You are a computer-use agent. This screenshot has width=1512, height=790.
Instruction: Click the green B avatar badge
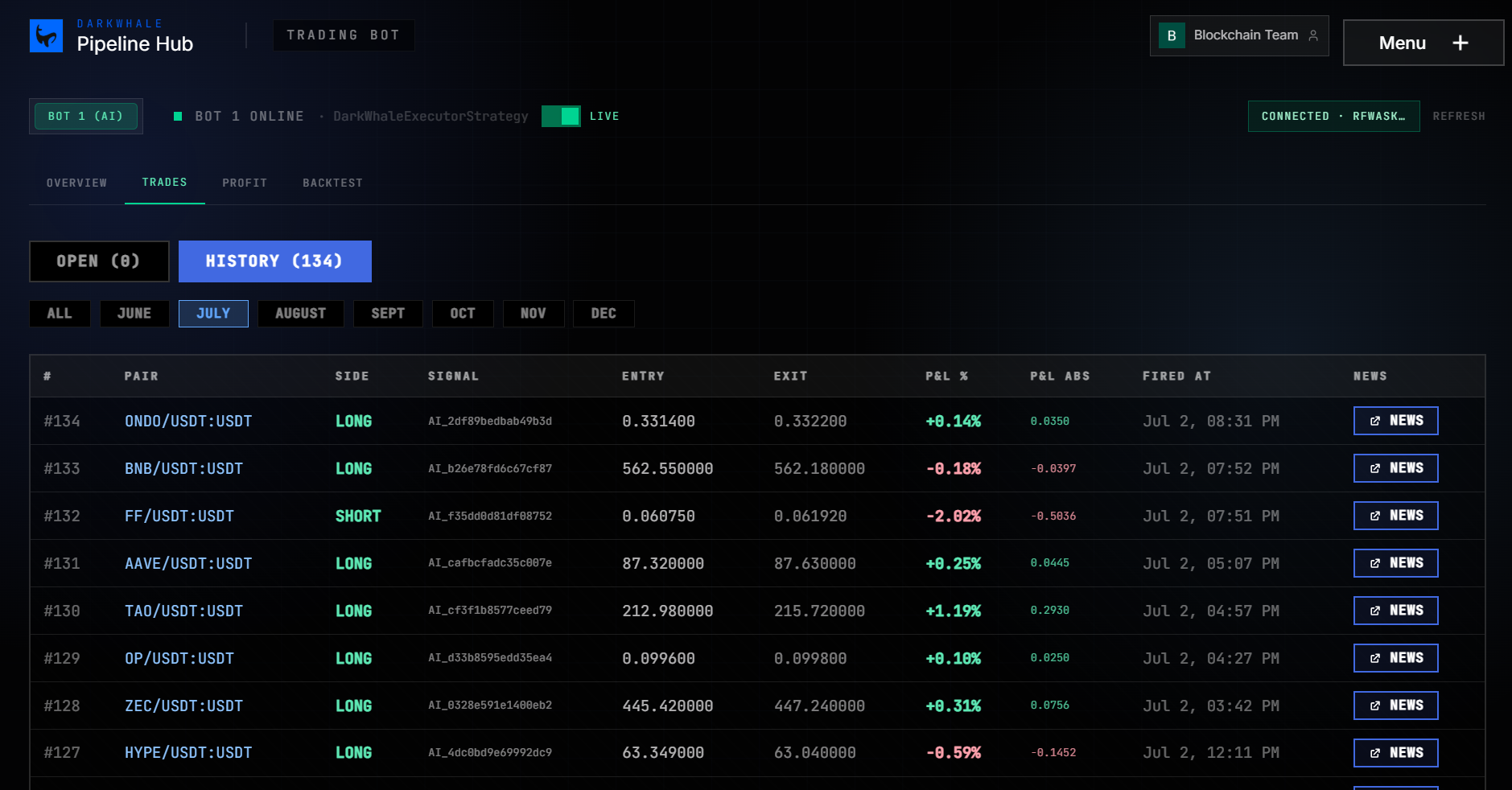(x=1172, y=35)
